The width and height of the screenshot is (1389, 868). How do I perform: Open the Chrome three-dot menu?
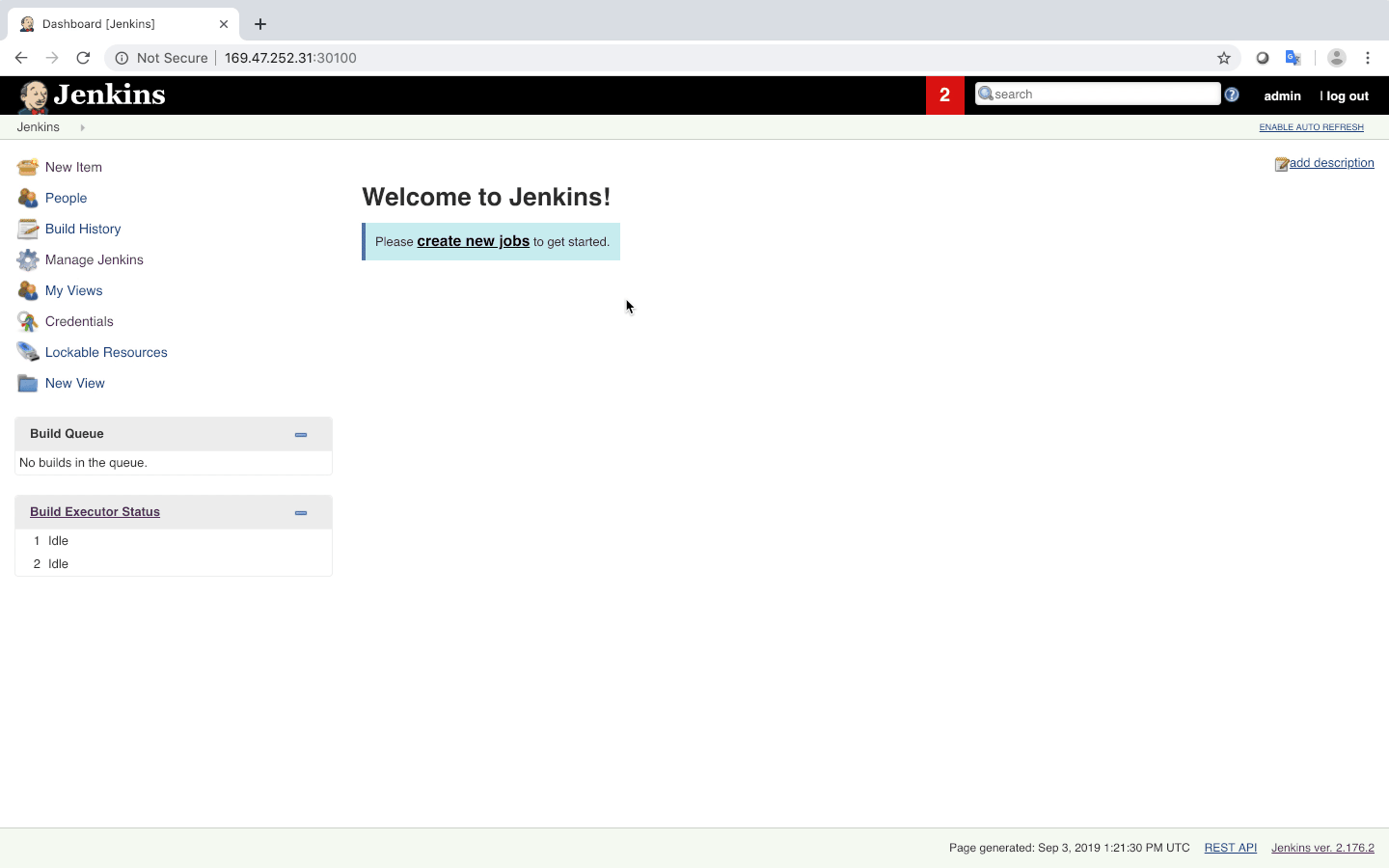click(x=1368, y=58)
